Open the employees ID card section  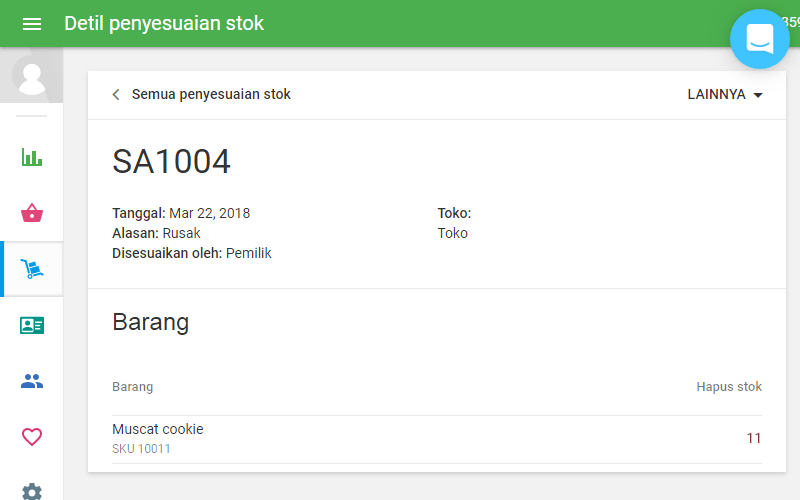[32, 325]
